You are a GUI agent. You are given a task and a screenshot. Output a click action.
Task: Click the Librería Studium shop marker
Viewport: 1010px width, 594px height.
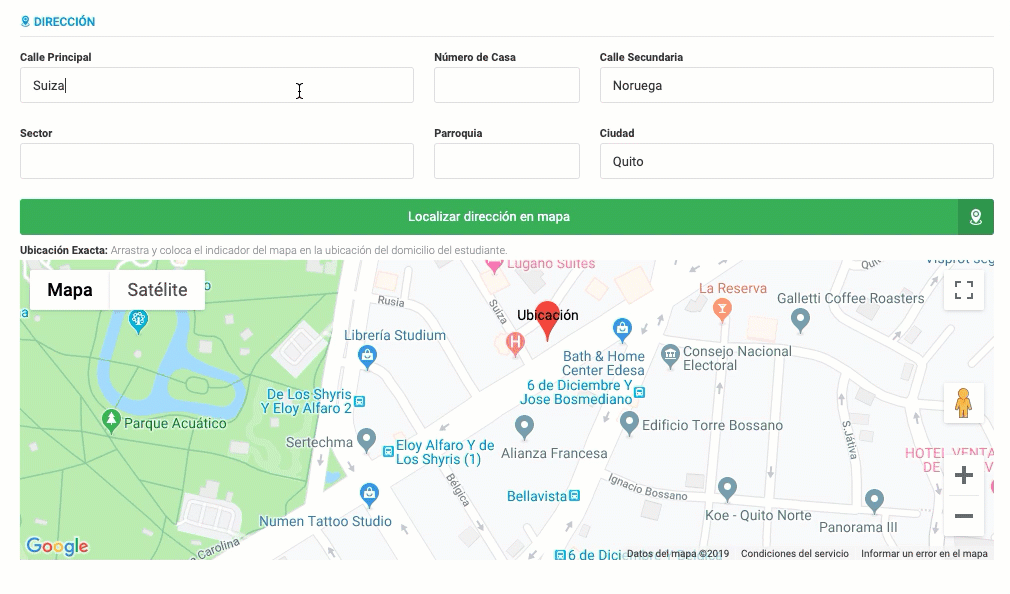(x=367, y=356)
